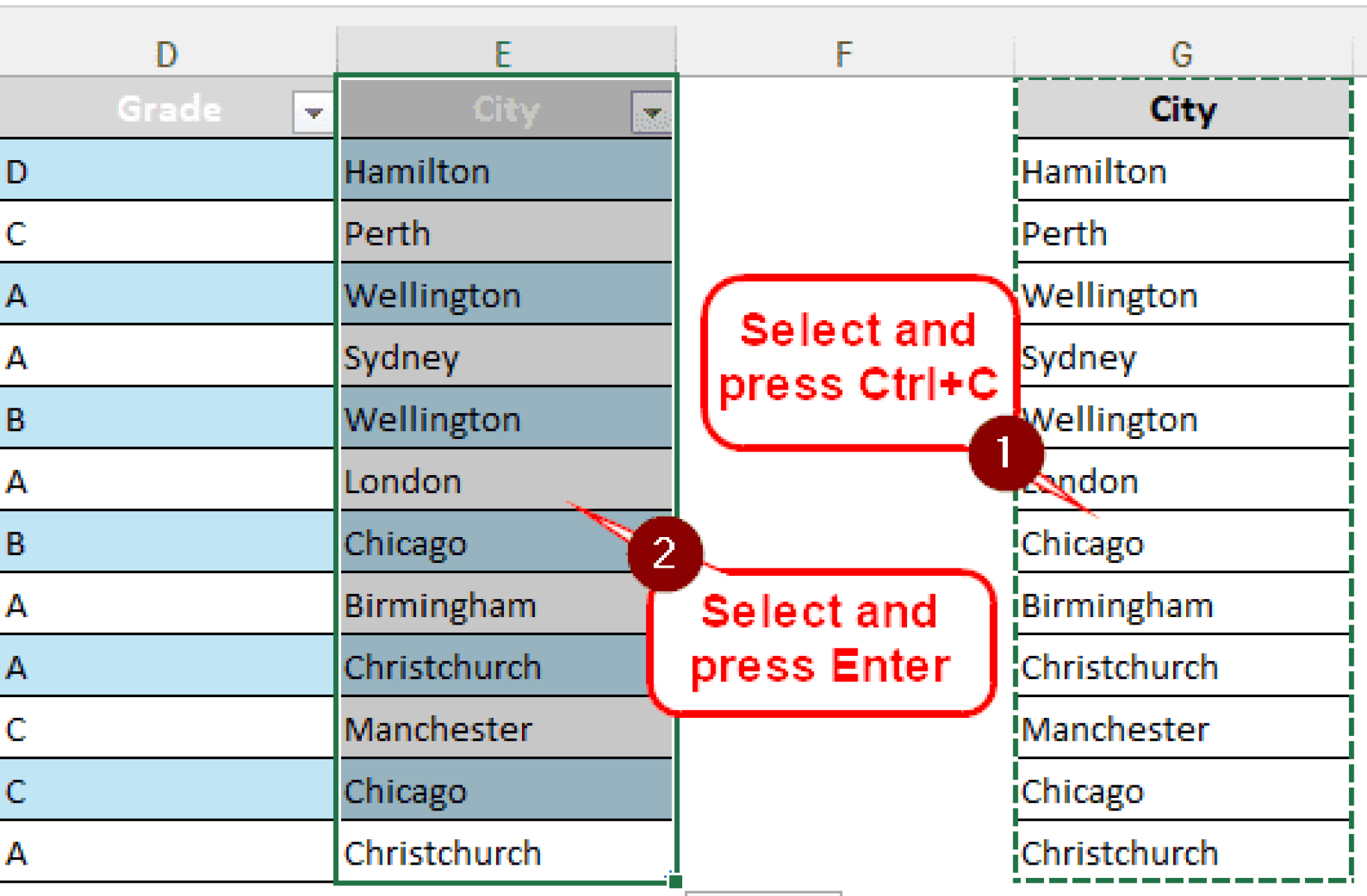
Task: Select the Hamilton cell in column E
Action: [x=504, y=171]
